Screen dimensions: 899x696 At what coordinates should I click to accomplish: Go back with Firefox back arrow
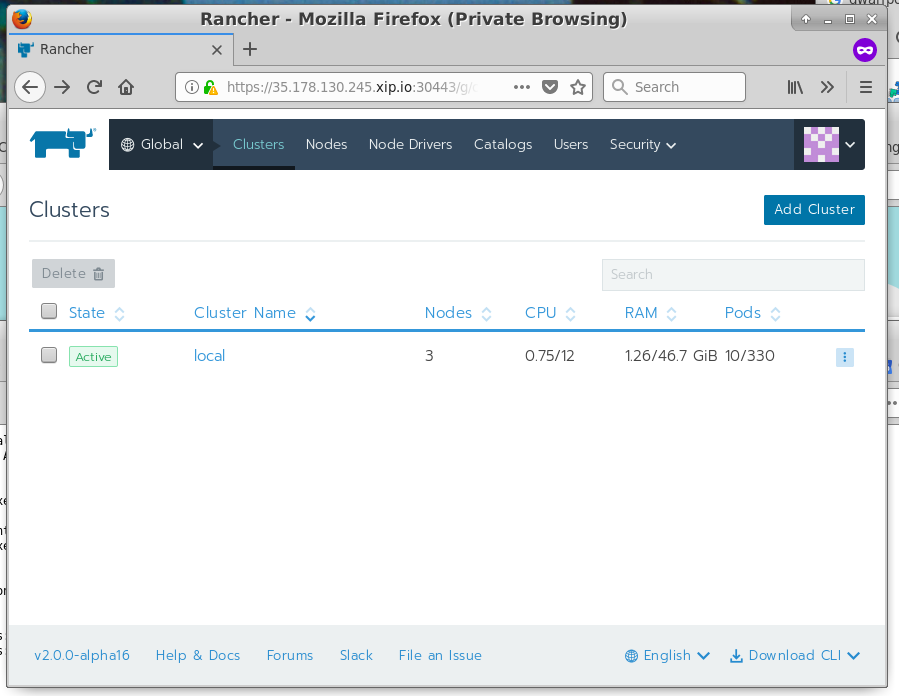pos(30,87)
